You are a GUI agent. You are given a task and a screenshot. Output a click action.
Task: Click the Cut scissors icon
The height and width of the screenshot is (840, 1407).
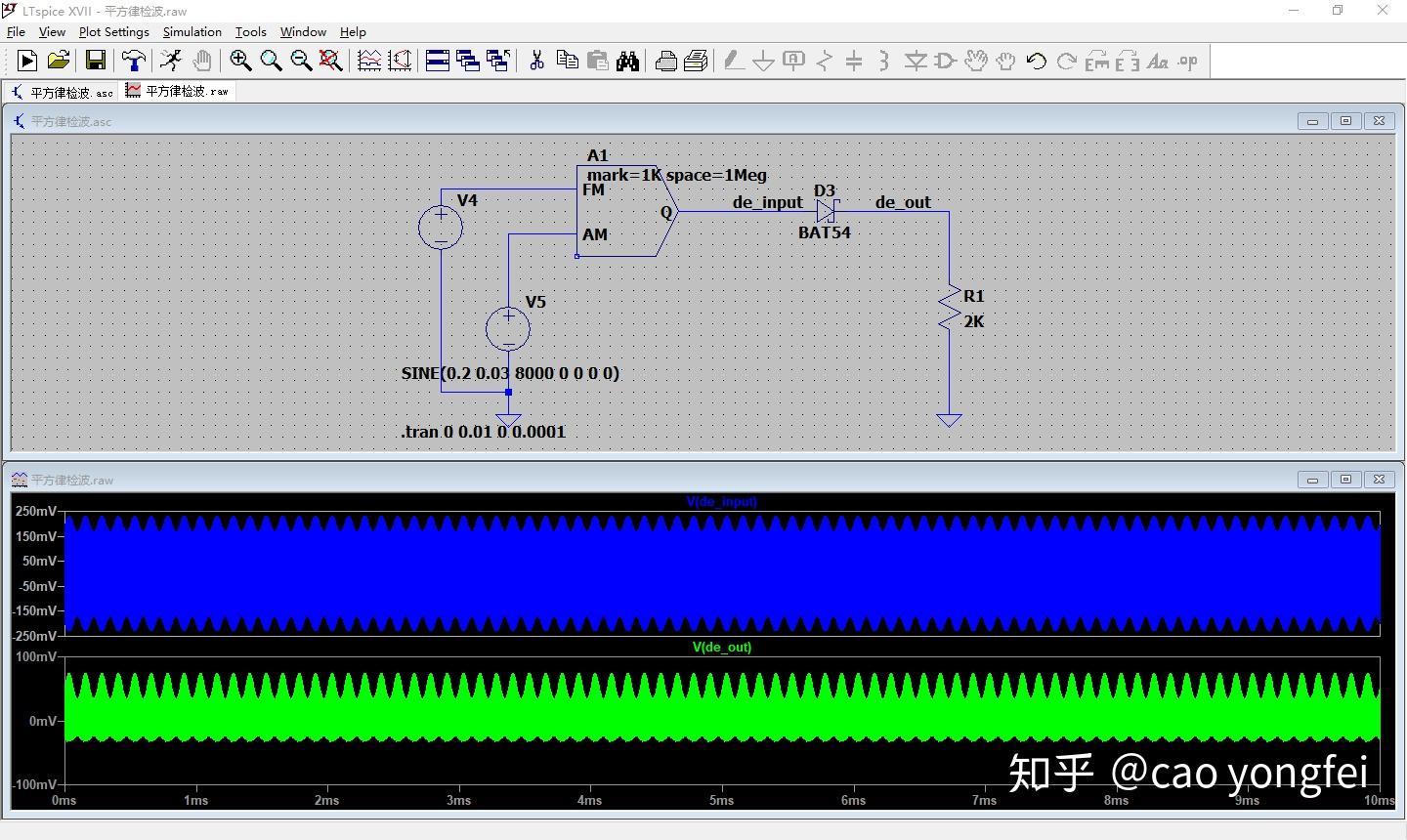[536, 61]
